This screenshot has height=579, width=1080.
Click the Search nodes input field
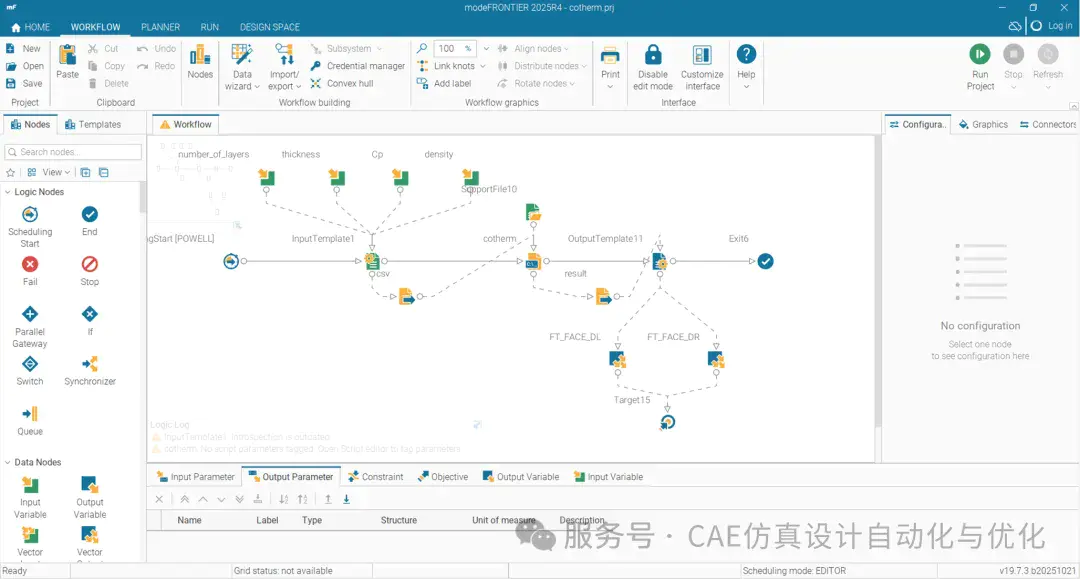[73, 152]
